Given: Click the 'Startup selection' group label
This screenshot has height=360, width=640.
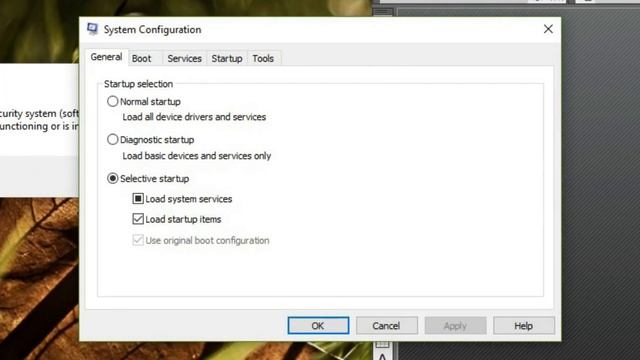Looking at the screenshot, I should (x=138, y=84).
